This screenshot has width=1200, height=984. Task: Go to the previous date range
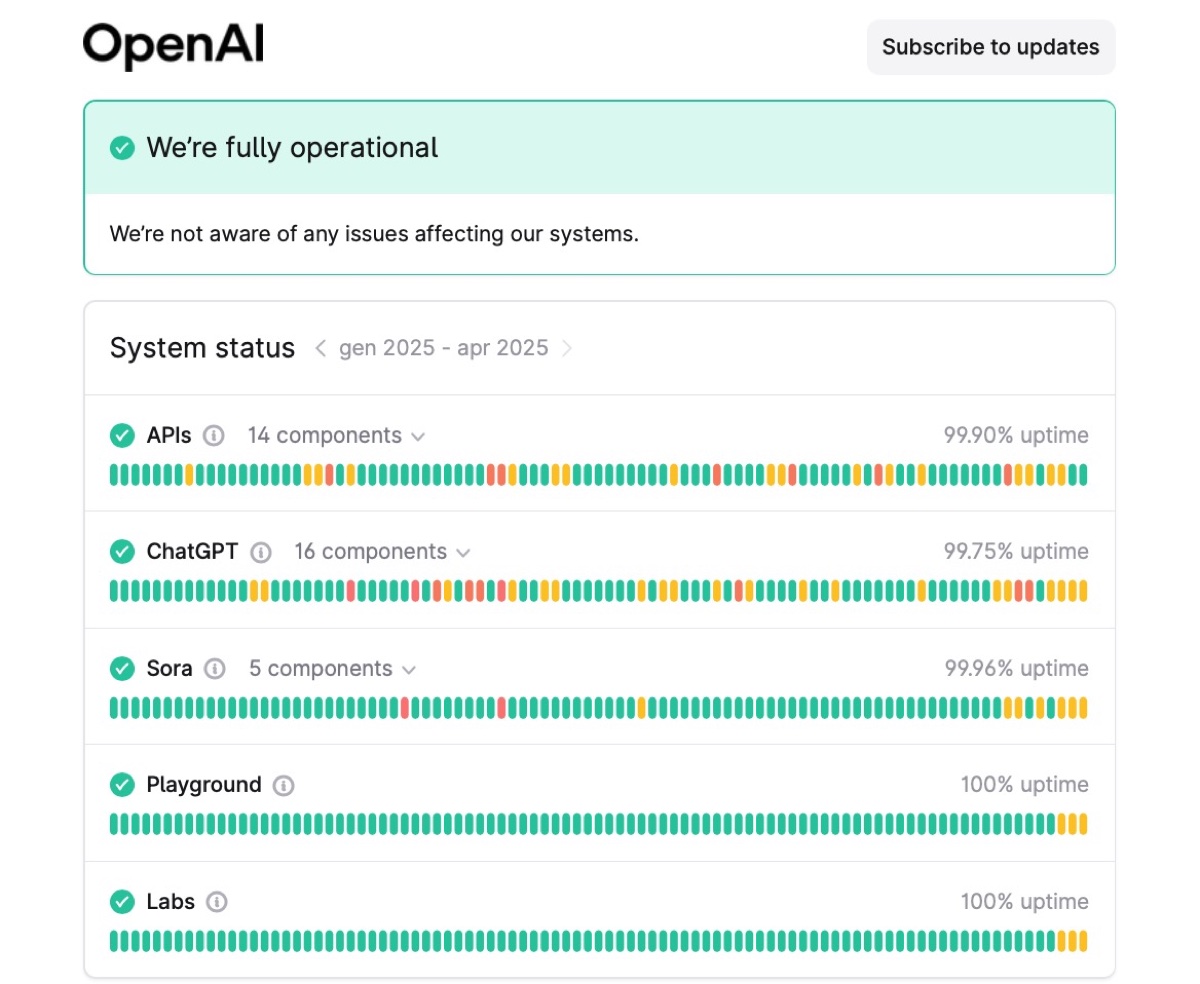click(x=320, y=348)
